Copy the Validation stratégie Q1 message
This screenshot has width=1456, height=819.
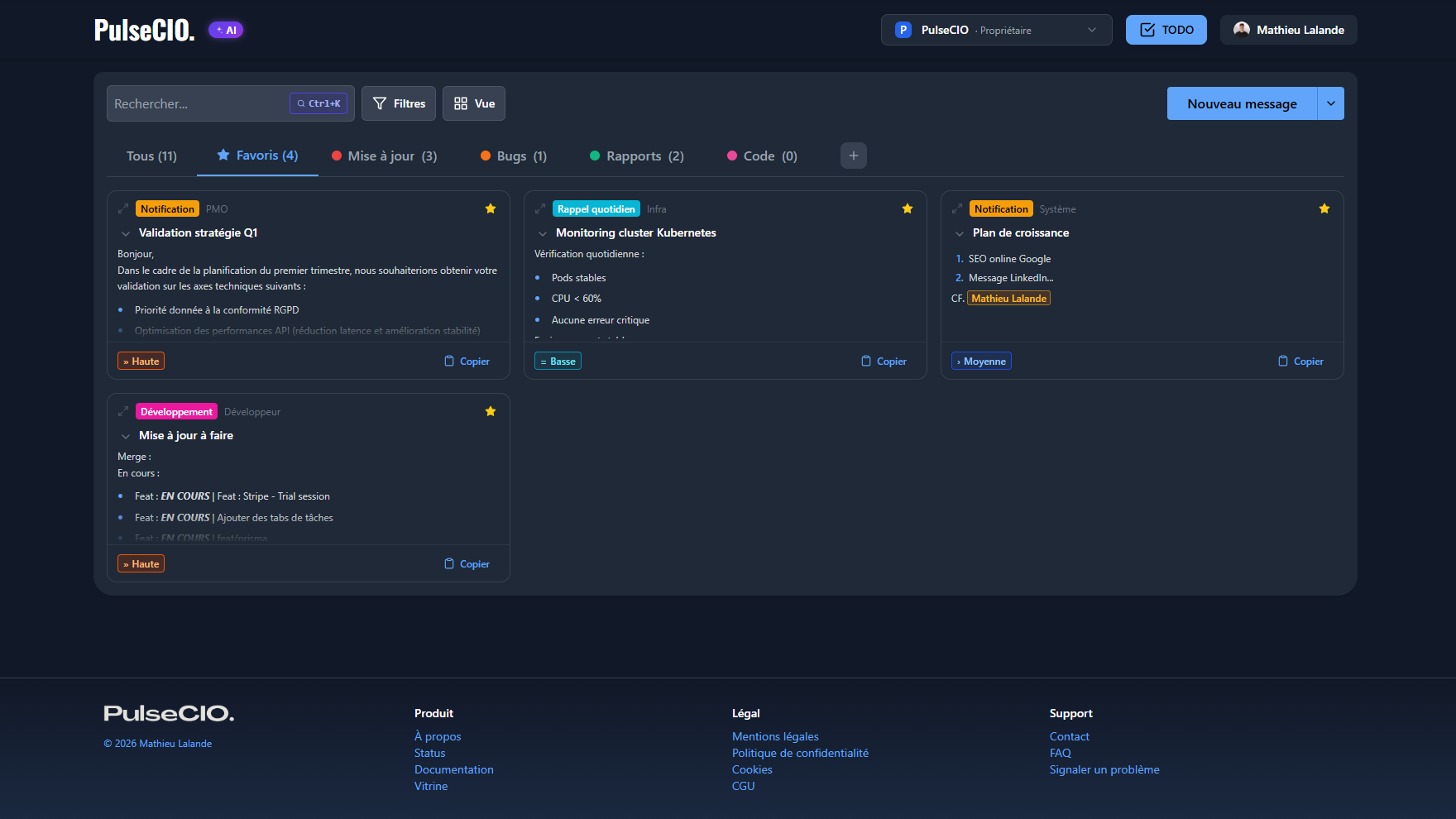(x=467, y=361)
